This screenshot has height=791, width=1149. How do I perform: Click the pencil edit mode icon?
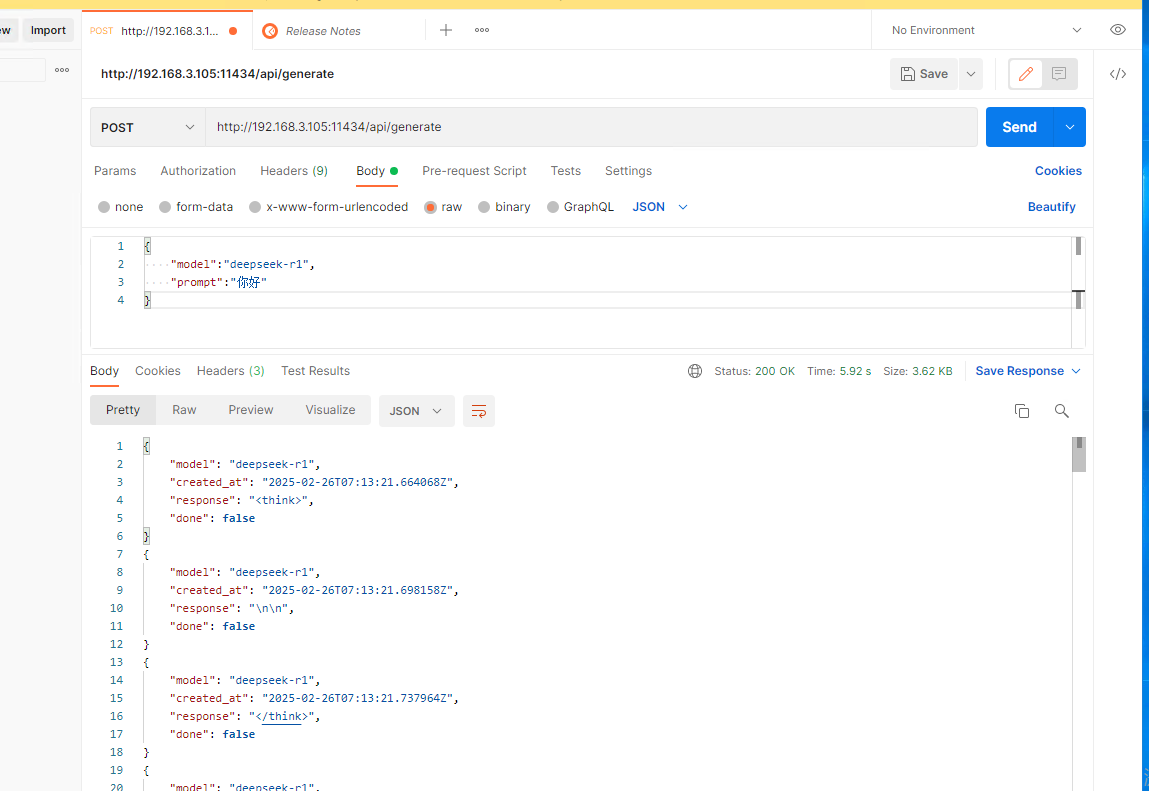pos(1025,74)
